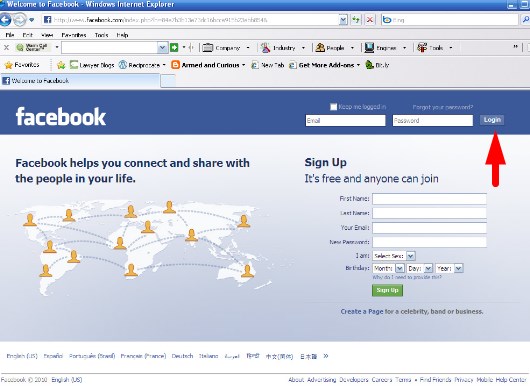
Task: Open the Bit.ly favorite
Action: coord(378,65)
